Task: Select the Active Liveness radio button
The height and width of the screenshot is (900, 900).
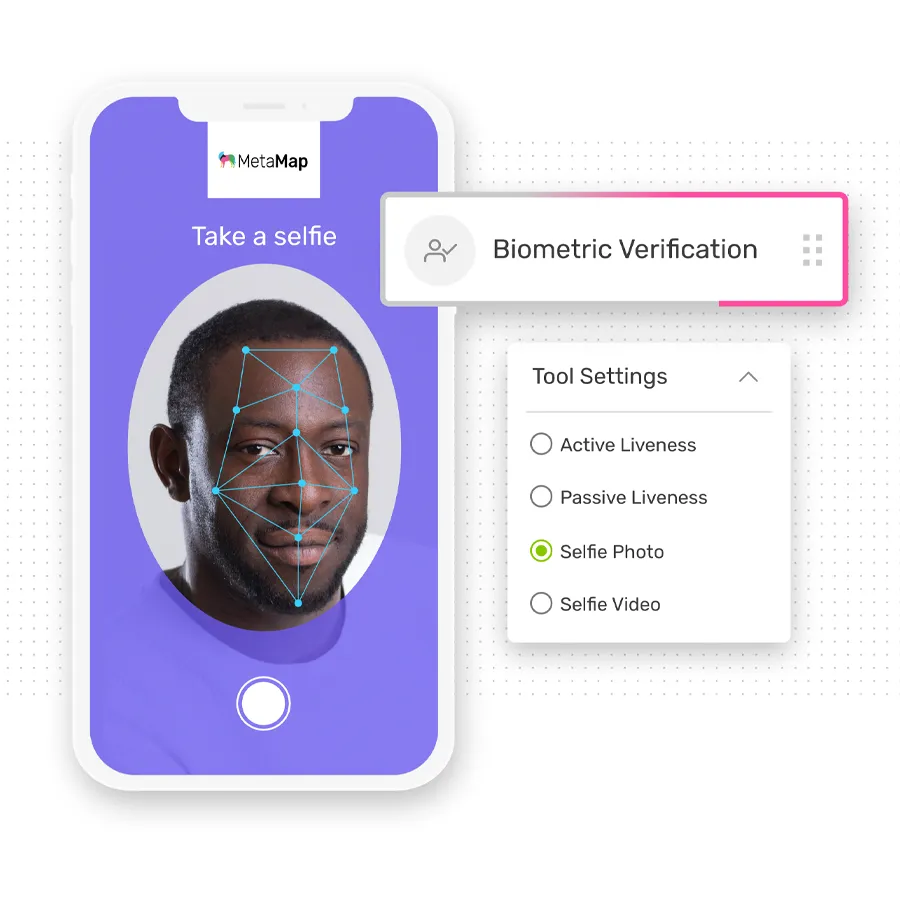Action: pos(541,444)
